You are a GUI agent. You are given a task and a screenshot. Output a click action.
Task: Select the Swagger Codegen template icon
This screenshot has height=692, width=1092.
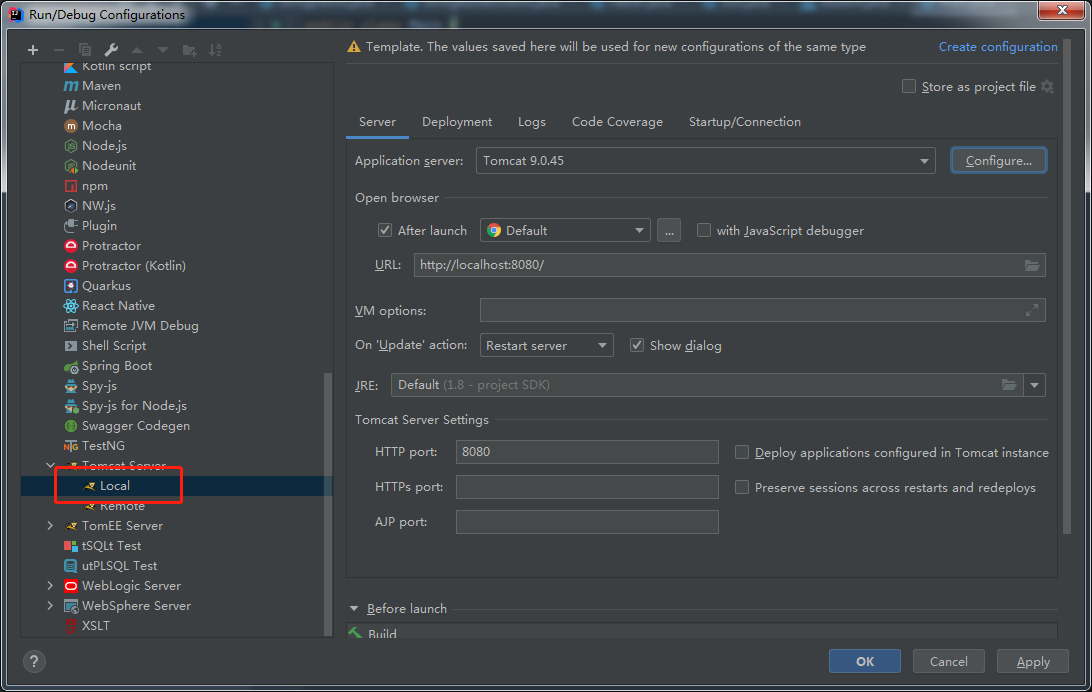click(x=70, y=426)
